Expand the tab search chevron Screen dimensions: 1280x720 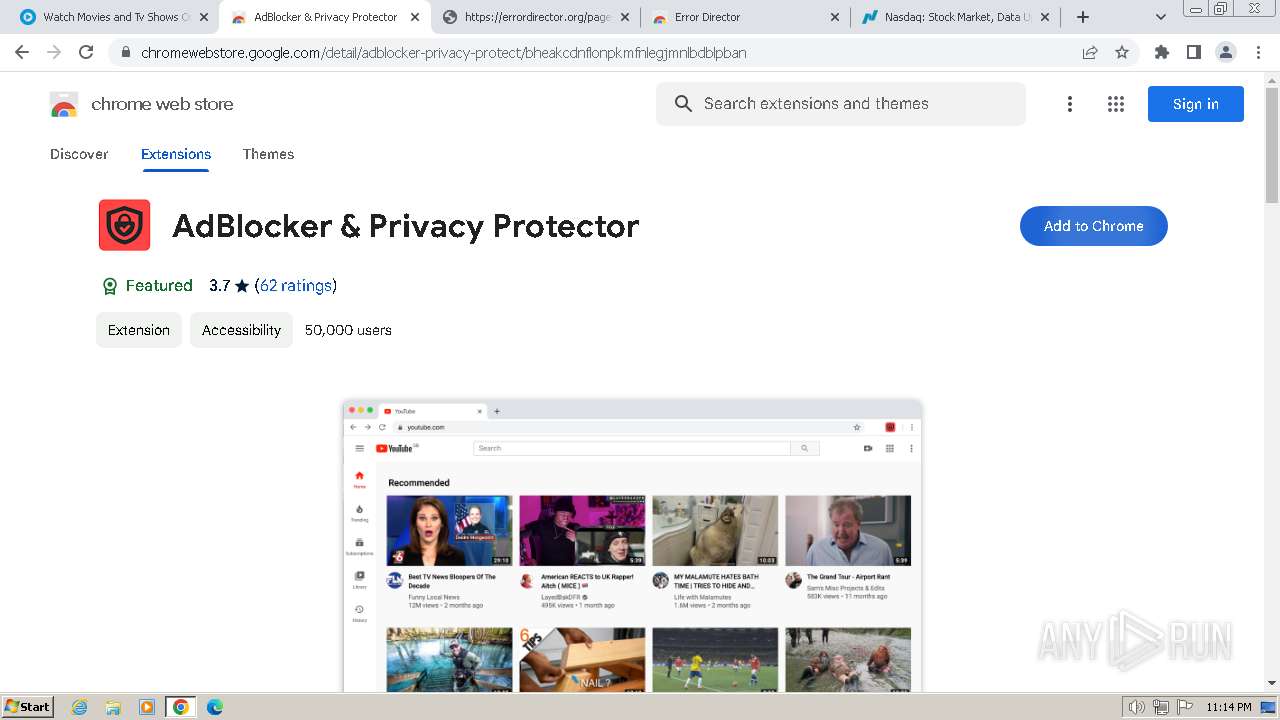click(x=1160, y=17)
